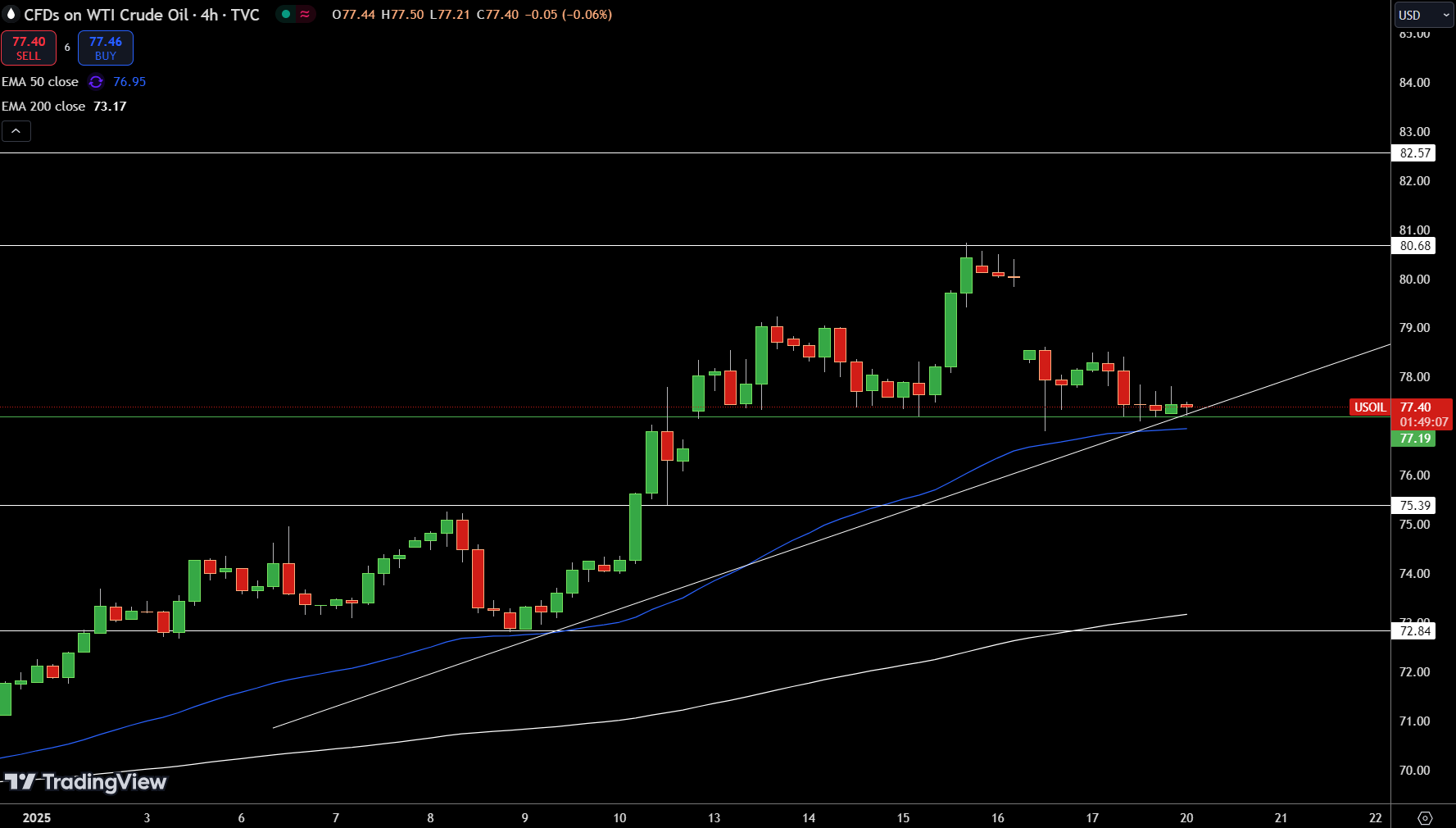Click the high value H77.50
The width and height of the screenshot is (1456, 828).
pos(402,15)
